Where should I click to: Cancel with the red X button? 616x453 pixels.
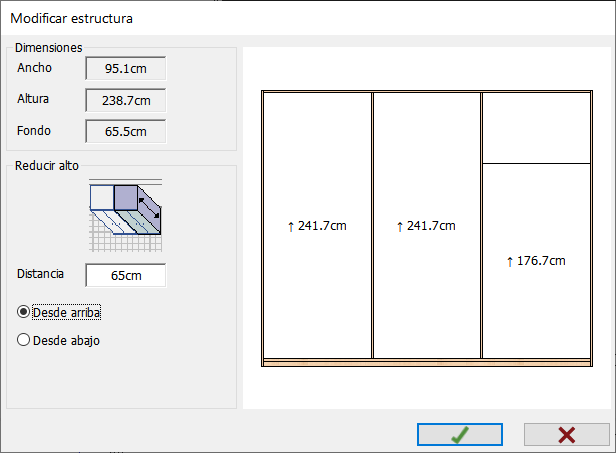[566, 435]
